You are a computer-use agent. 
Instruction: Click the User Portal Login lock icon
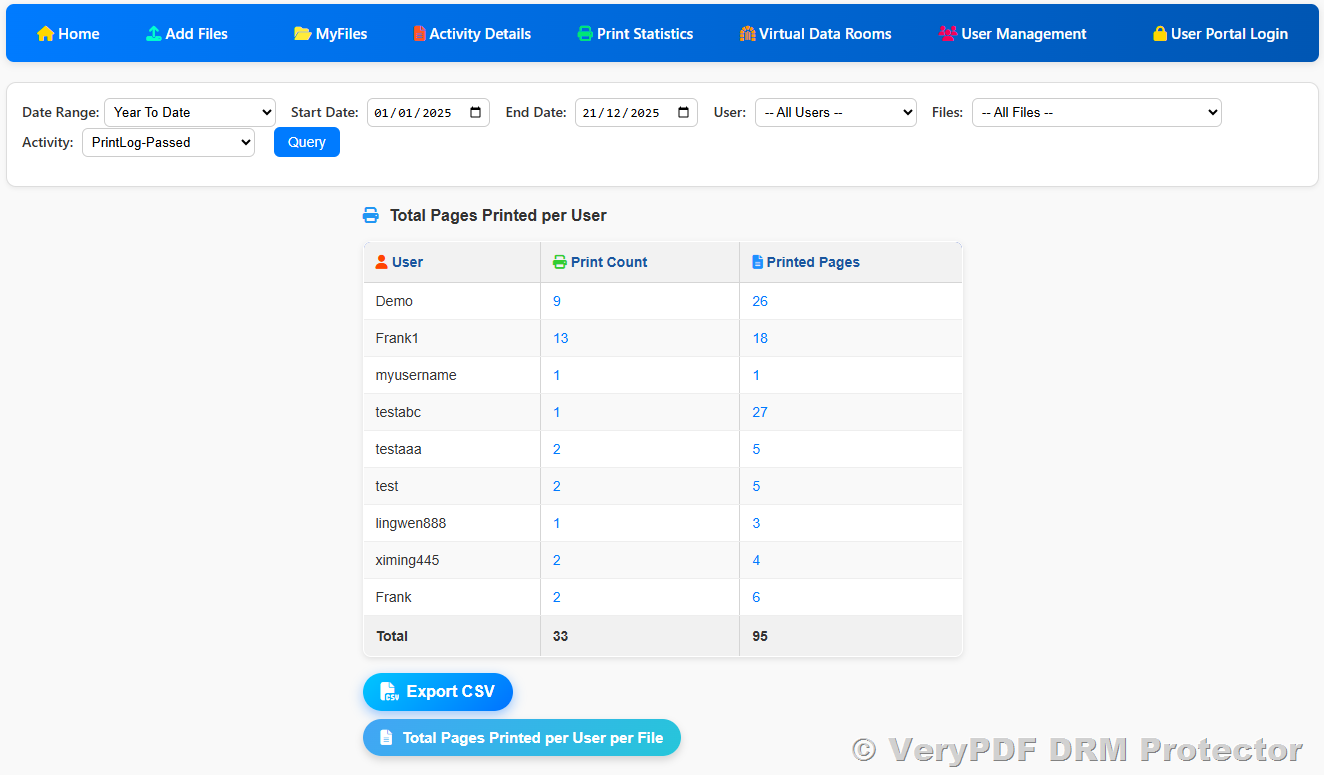[x=1159, y=34]
